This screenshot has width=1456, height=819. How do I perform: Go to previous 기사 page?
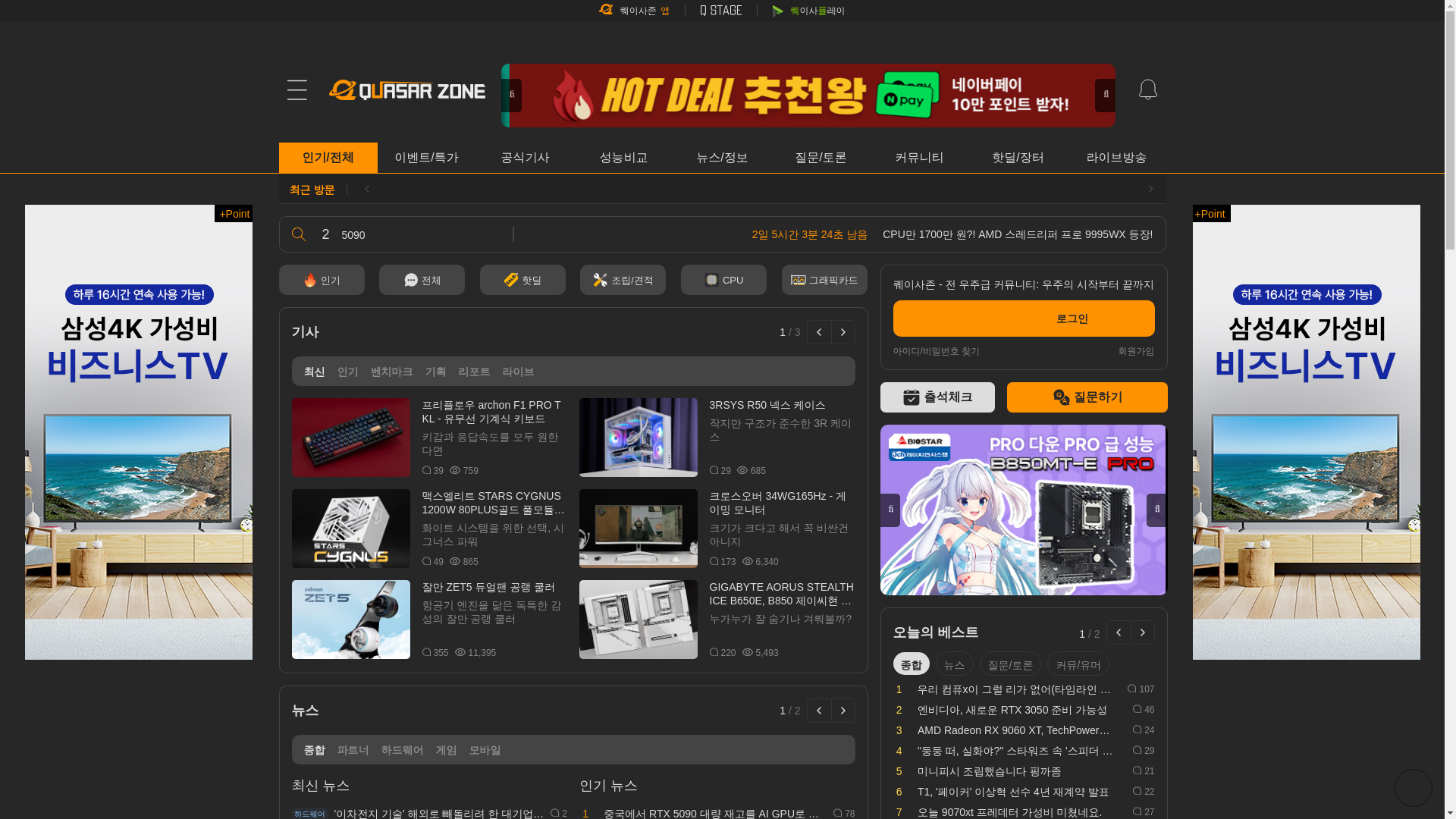tap(819, 332)
